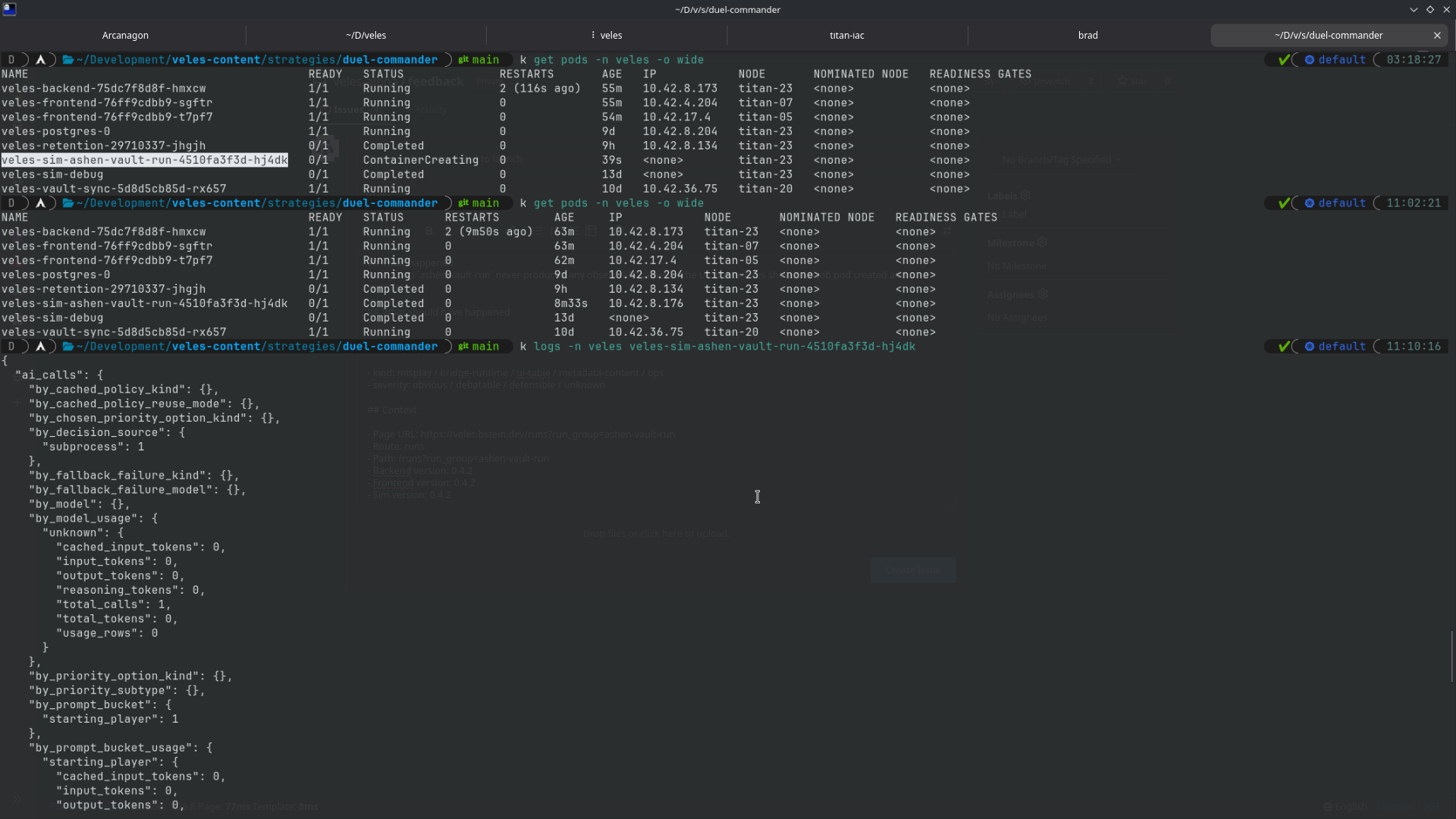Click the 62m age value
Screen dimensions: 1456x819
pyautogui.click(x=564, y=261)
